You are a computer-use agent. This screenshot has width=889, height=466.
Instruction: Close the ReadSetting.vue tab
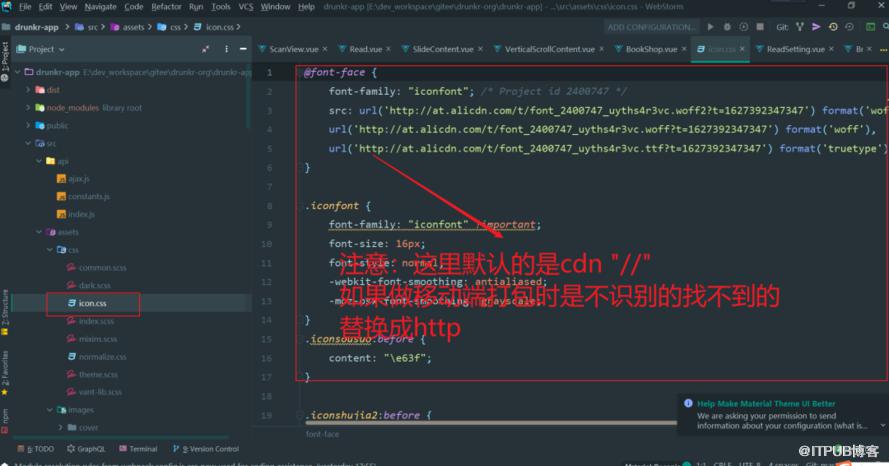(831, 49)
